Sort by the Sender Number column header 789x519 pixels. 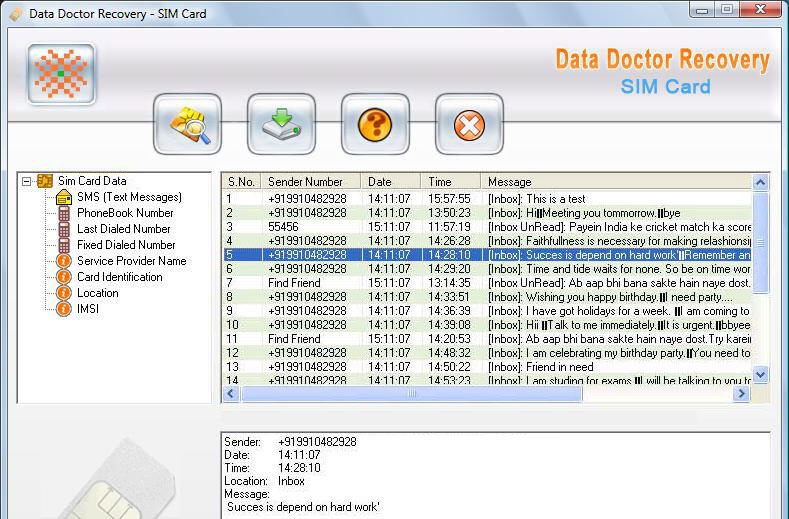[310, 182]
